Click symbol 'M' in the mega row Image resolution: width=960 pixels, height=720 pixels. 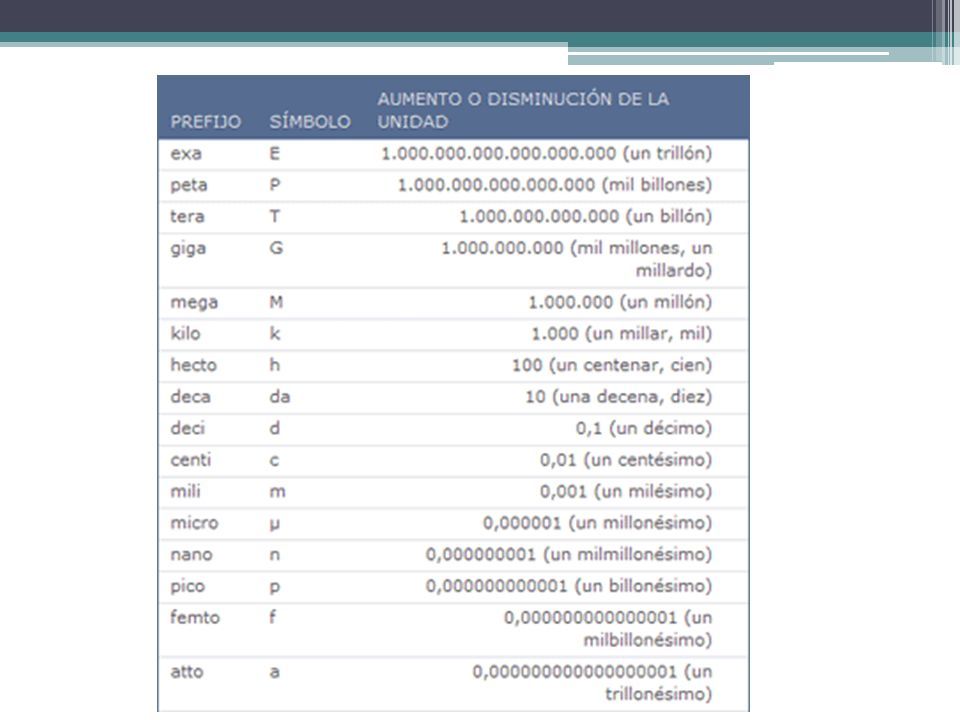[x=276, y=302]
